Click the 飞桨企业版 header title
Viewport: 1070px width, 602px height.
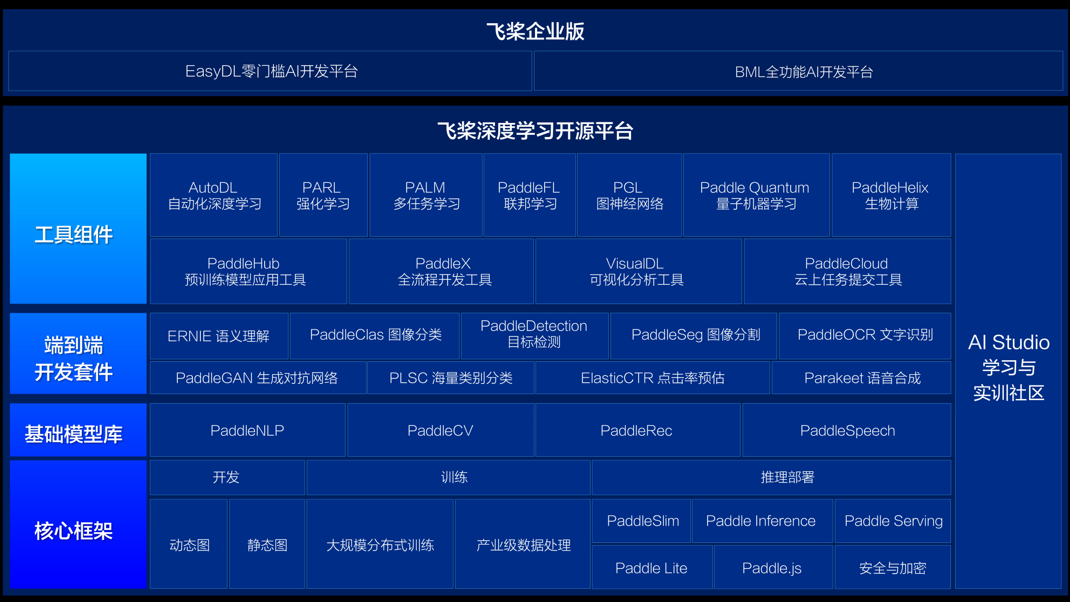click(535, 31)
